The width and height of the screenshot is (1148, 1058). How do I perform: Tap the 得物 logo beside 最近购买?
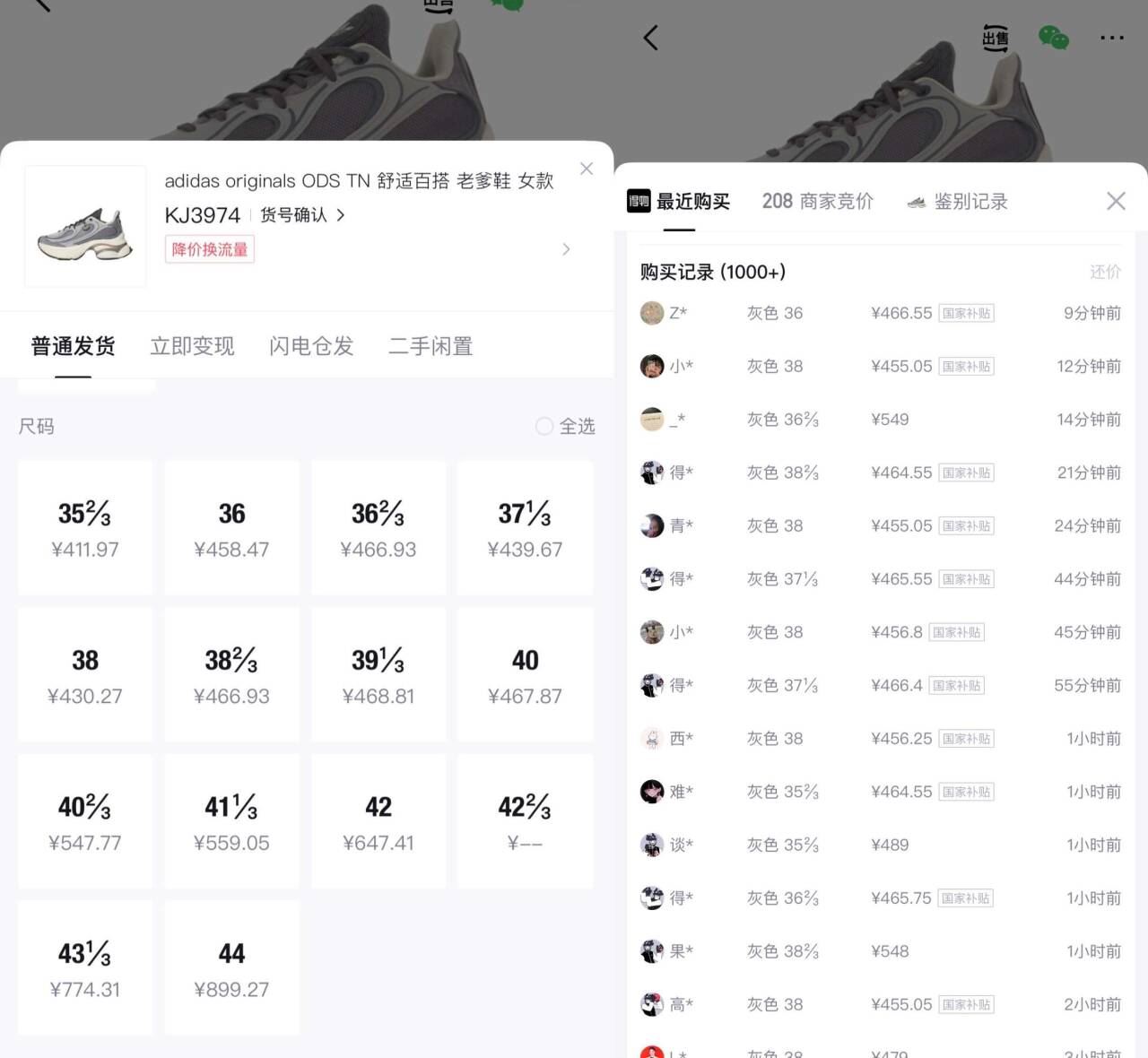[638, 201]
